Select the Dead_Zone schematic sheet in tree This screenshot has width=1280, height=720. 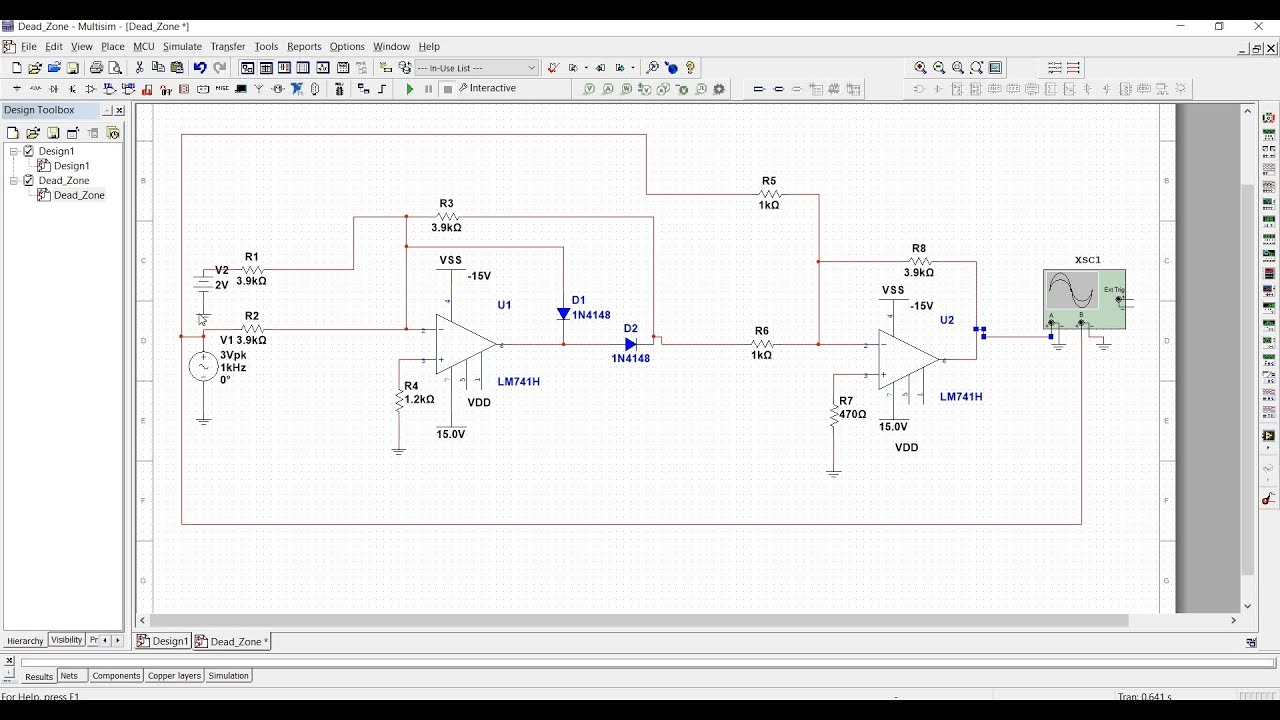[x=79, y=196]
